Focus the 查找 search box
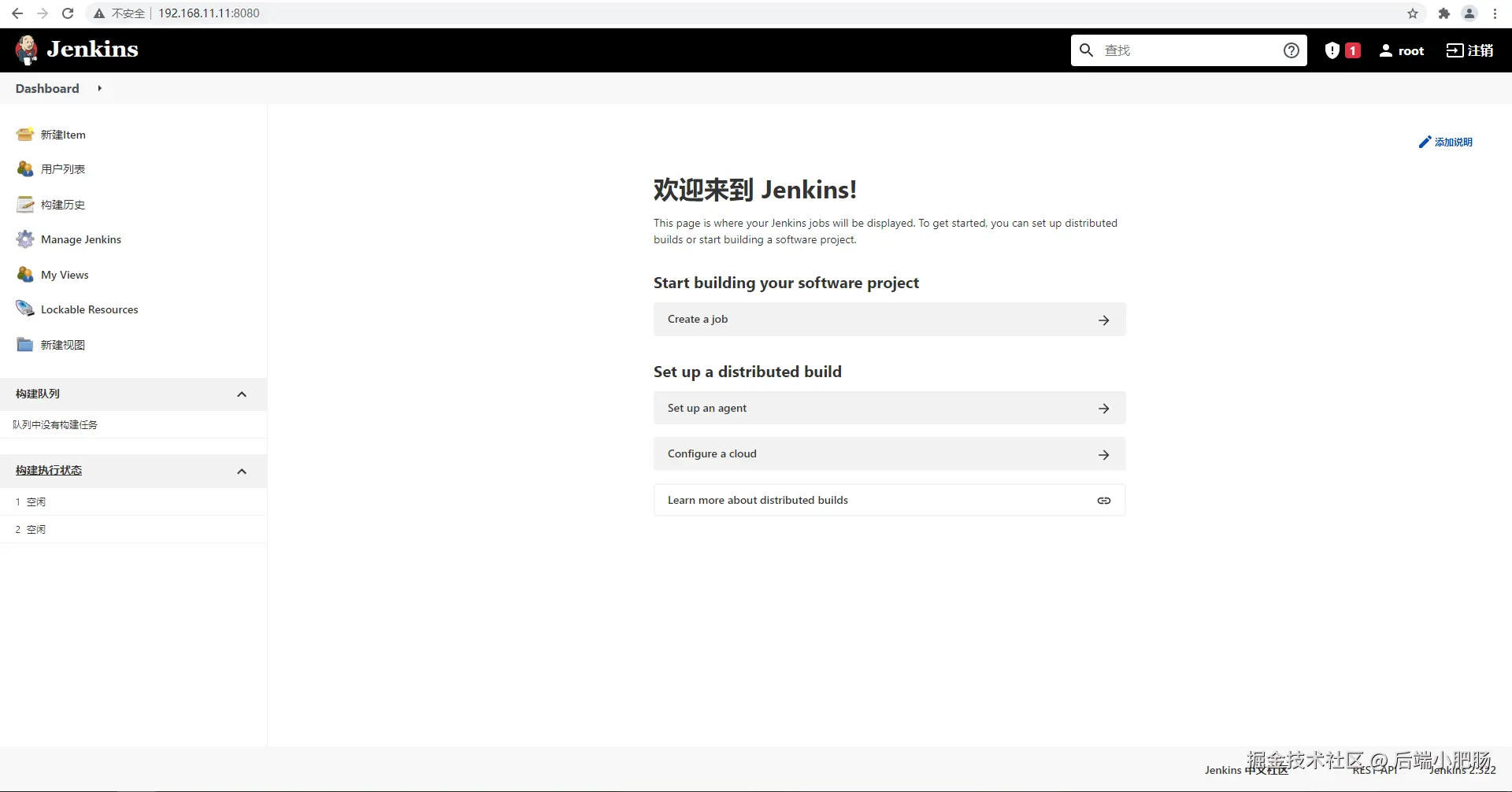Viewport: 1512px width, 792px height. tap(1188, 50)
